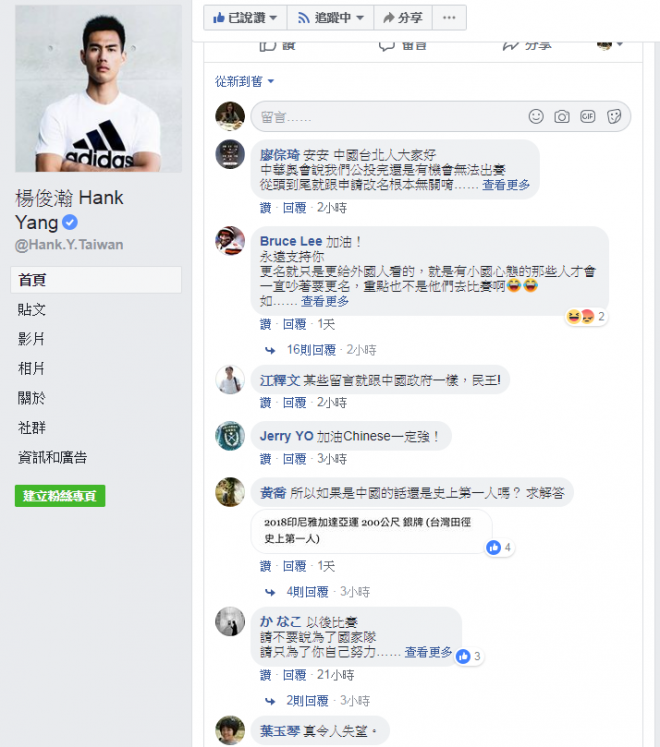Open Hank Yang's adidas profile picture

99,88
